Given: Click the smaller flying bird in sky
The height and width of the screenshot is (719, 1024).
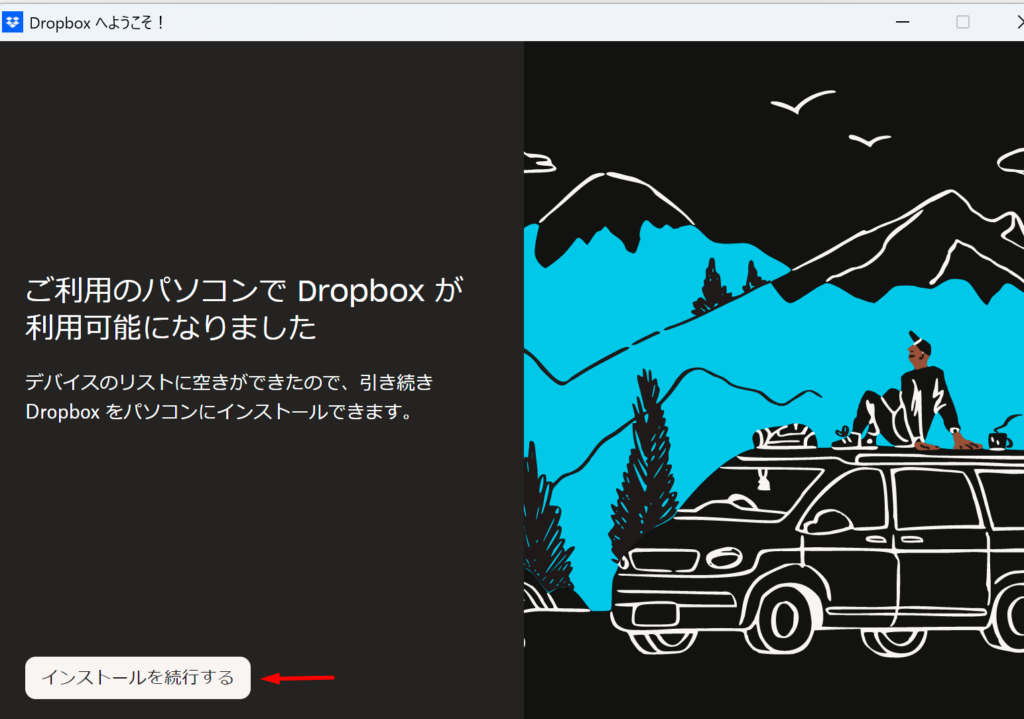Looking at the screenshot, I should pyautogui.click(x=868, y=140).
